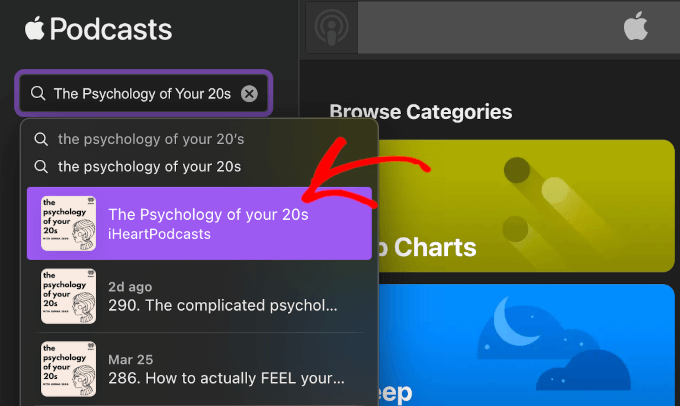Click the Podcasts title text
The height and width of the screenshot is (406, 680).
111,30
